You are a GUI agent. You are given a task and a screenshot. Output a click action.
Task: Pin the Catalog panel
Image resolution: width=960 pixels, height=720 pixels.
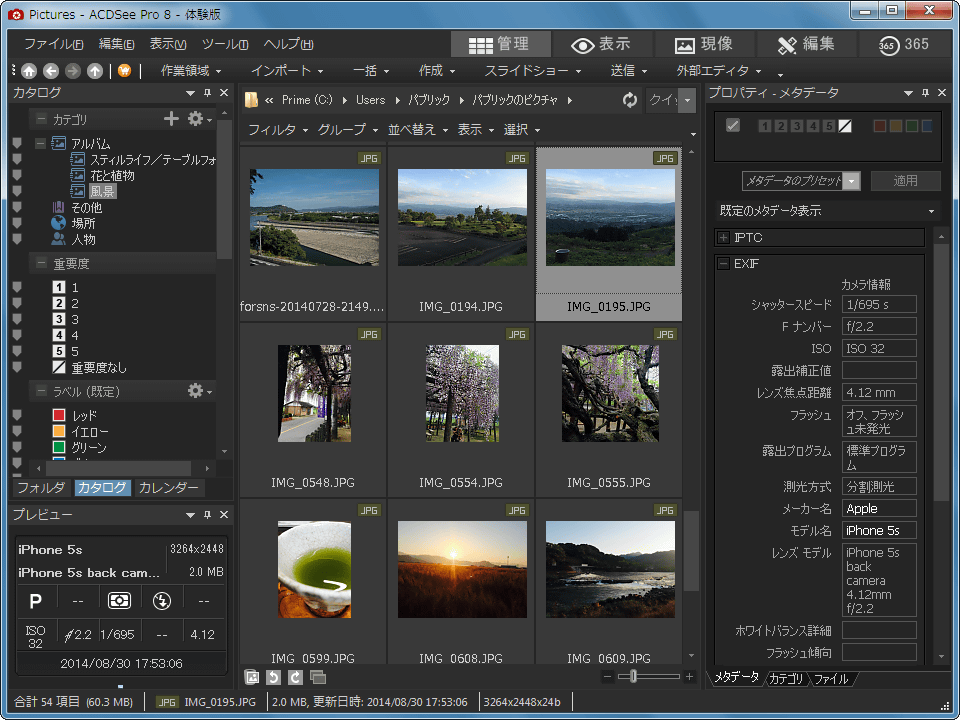(207, 93)
